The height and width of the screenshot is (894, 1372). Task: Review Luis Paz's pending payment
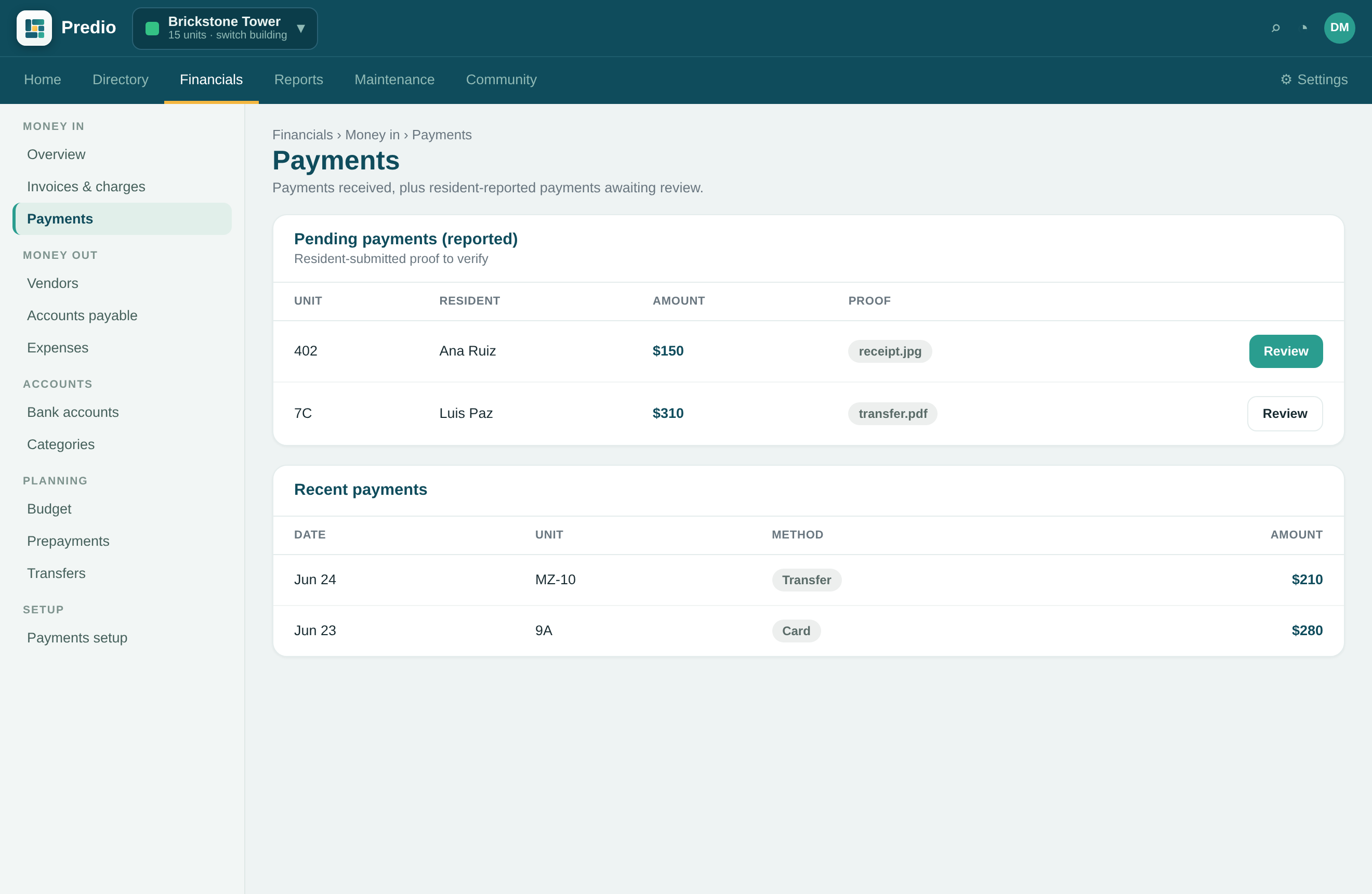[1284, 414]
